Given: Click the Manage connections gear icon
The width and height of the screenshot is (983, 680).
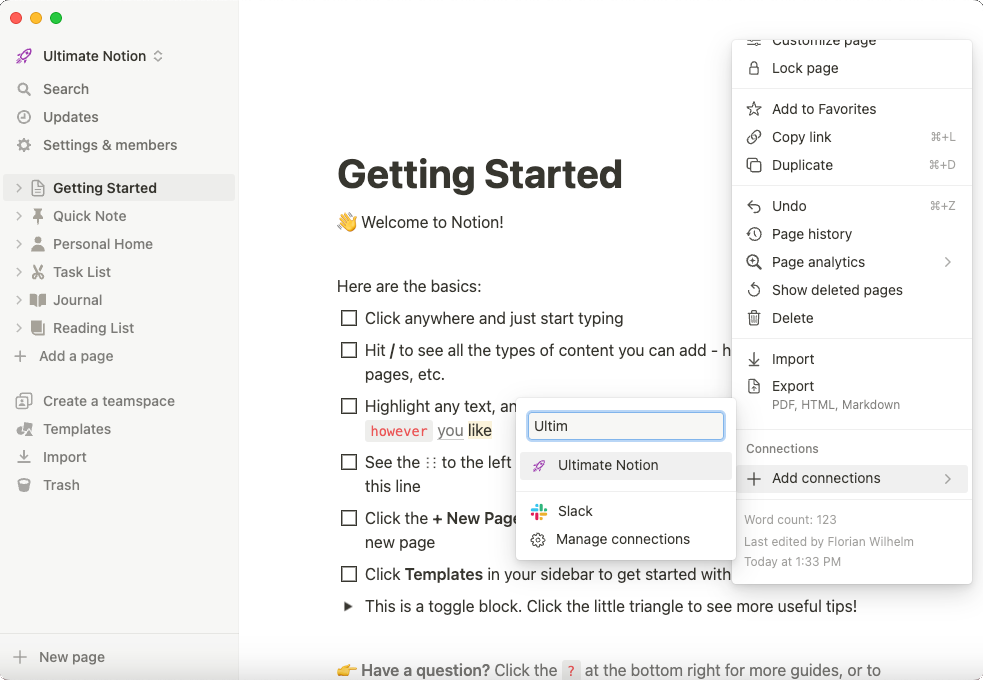Looking at the screenshot, I should coord(538,540).
